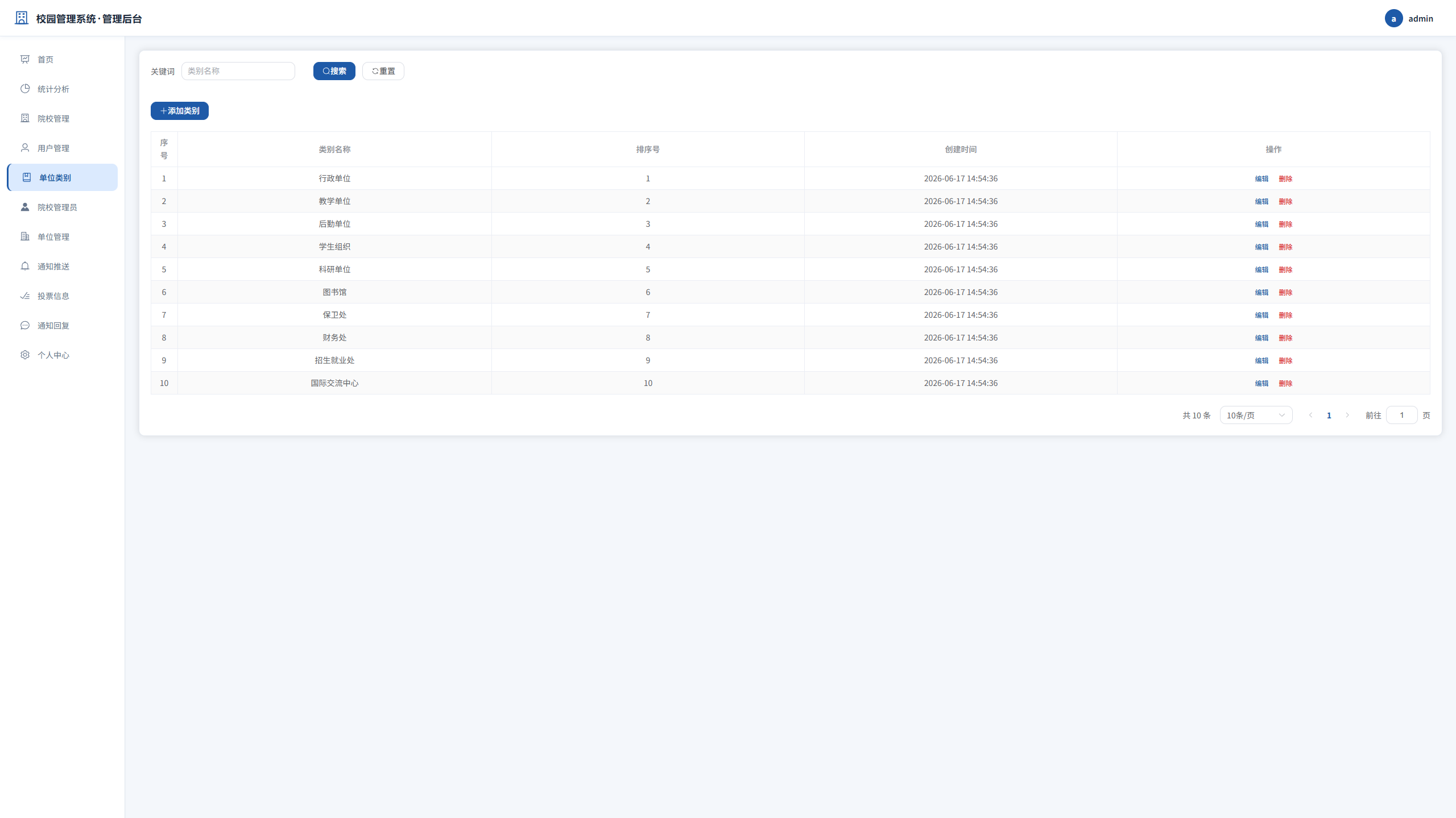1456x818 pixels.
Task: Click the 搜索 button
Action: tap(334, 71)
